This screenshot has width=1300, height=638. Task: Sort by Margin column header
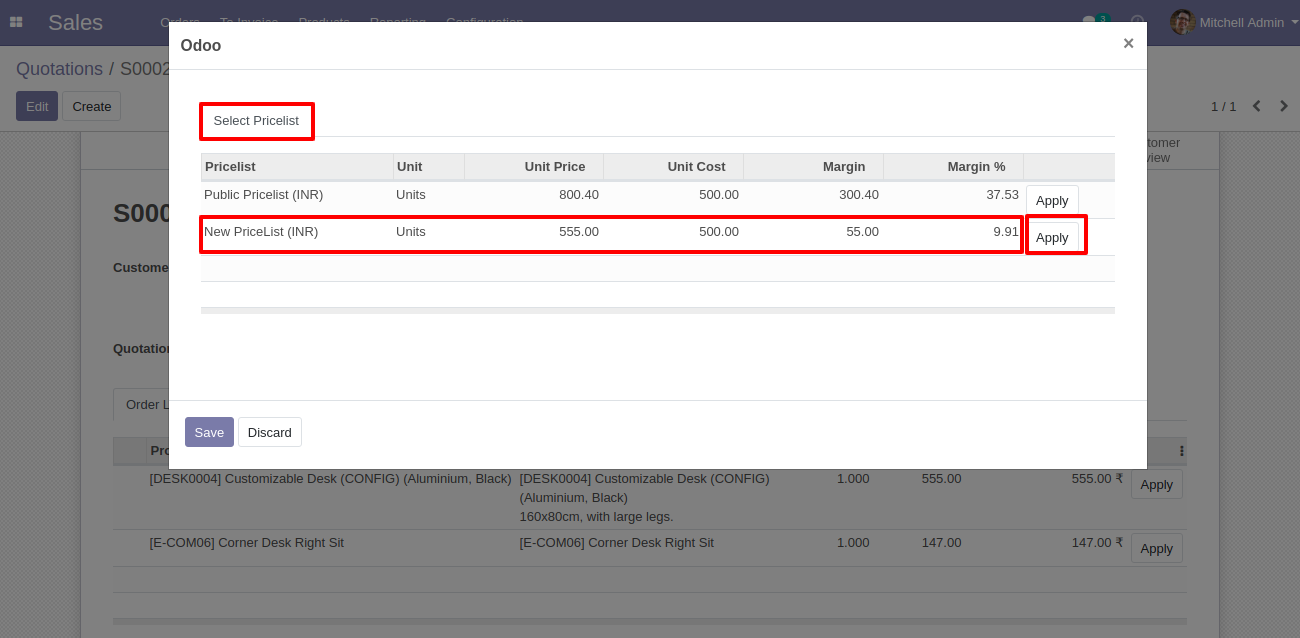coord(814,167)
